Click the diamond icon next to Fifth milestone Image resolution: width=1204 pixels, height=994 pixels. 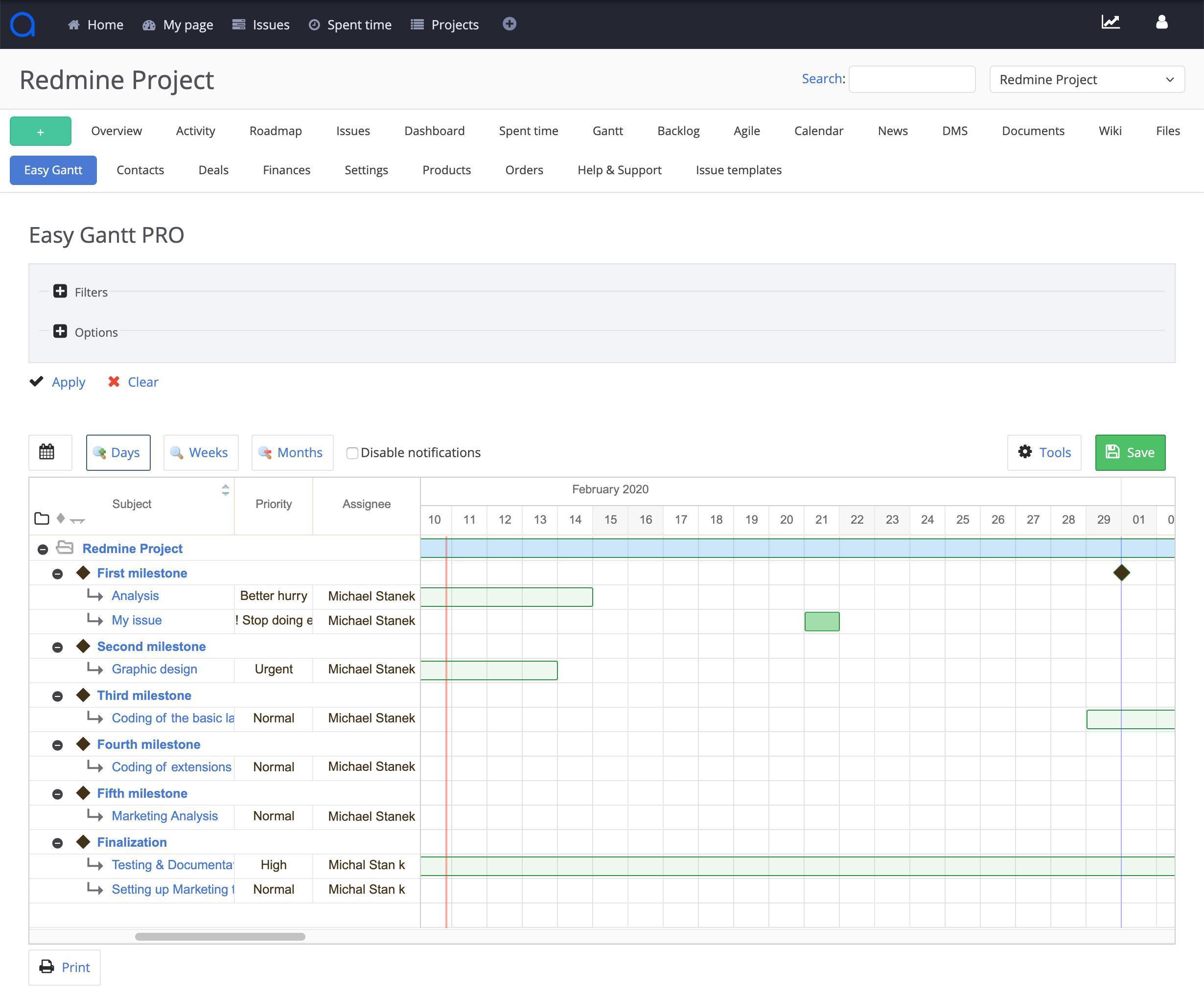point(84,793)
